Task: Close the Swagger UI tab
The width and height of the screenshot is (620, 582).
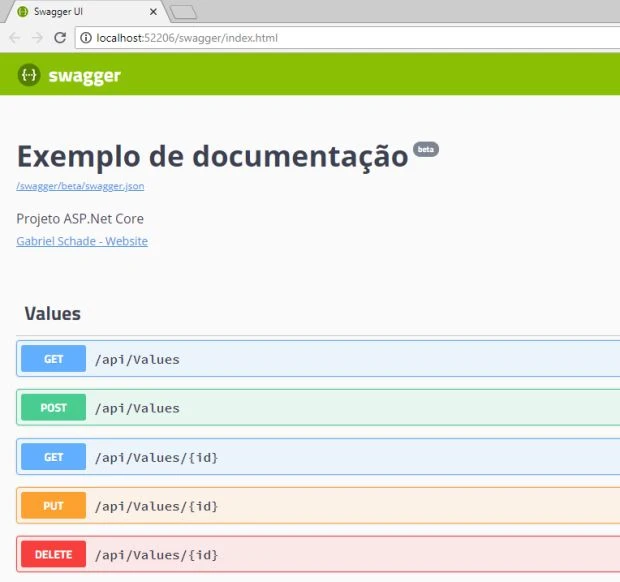Action: click(153, 12)
